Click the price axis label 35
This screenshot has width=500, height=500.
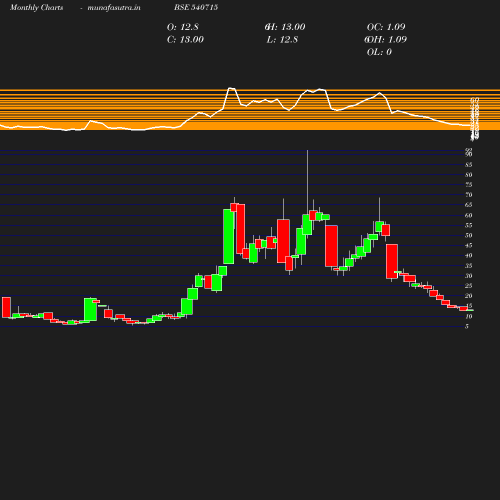tap(469, 266)
